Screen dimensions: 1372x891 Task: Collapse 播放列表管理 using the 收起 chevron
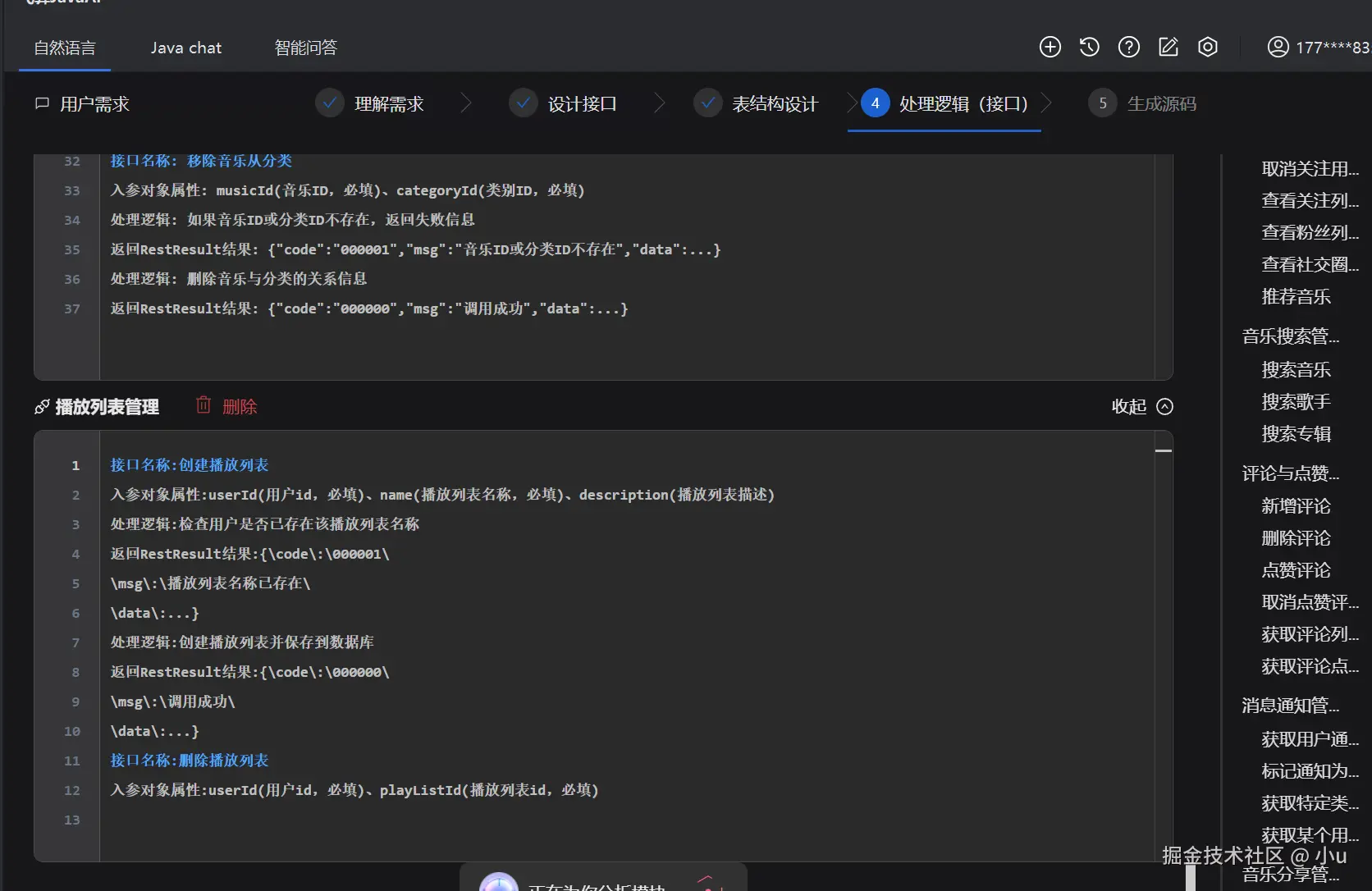[1166, 406]
